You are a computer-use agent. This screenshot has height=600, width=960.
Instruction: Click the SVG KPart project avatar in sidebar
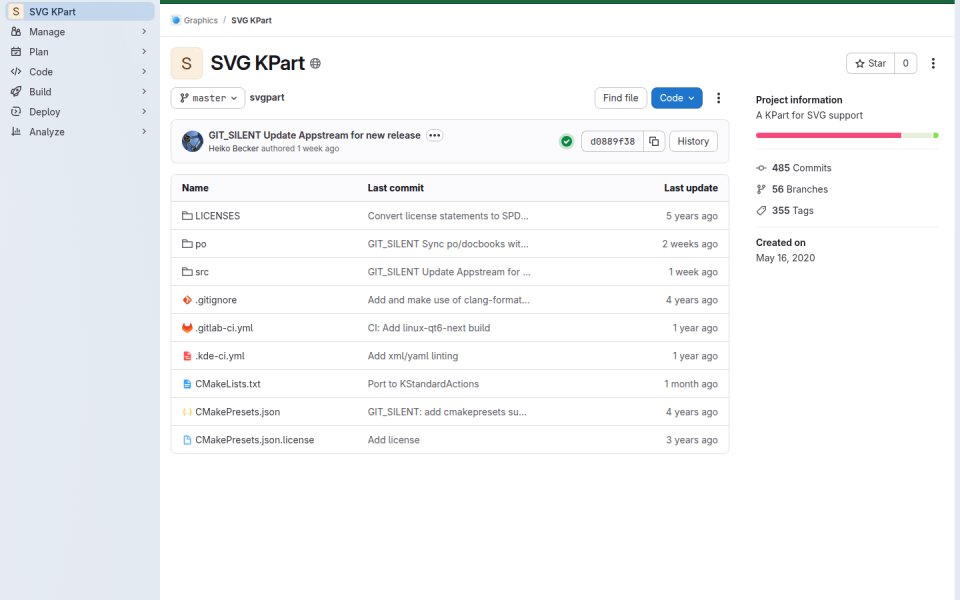pyautogui.click(x=16, y=12)
